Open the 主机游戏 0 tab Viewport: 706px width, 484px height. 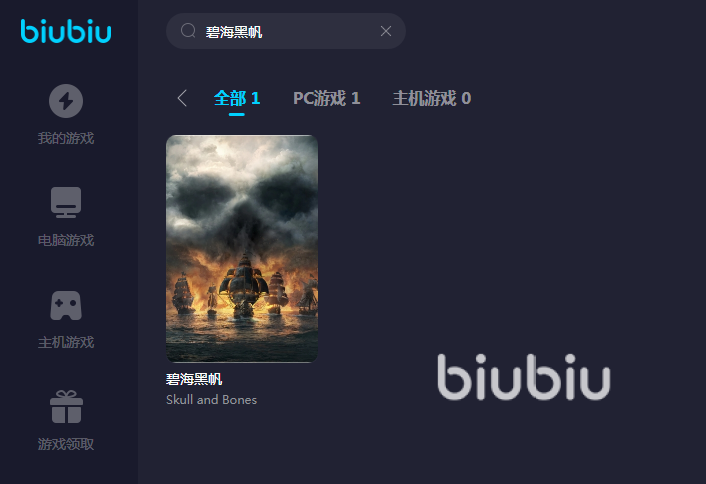432,98
